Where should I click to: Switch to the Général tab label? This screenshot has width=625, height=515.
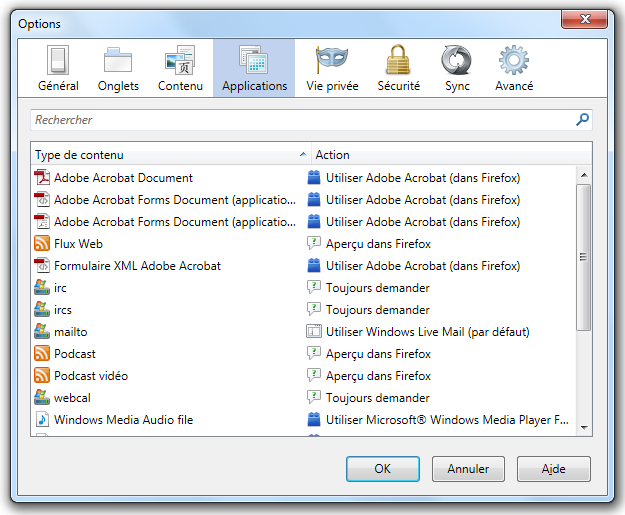pos(58,86)
